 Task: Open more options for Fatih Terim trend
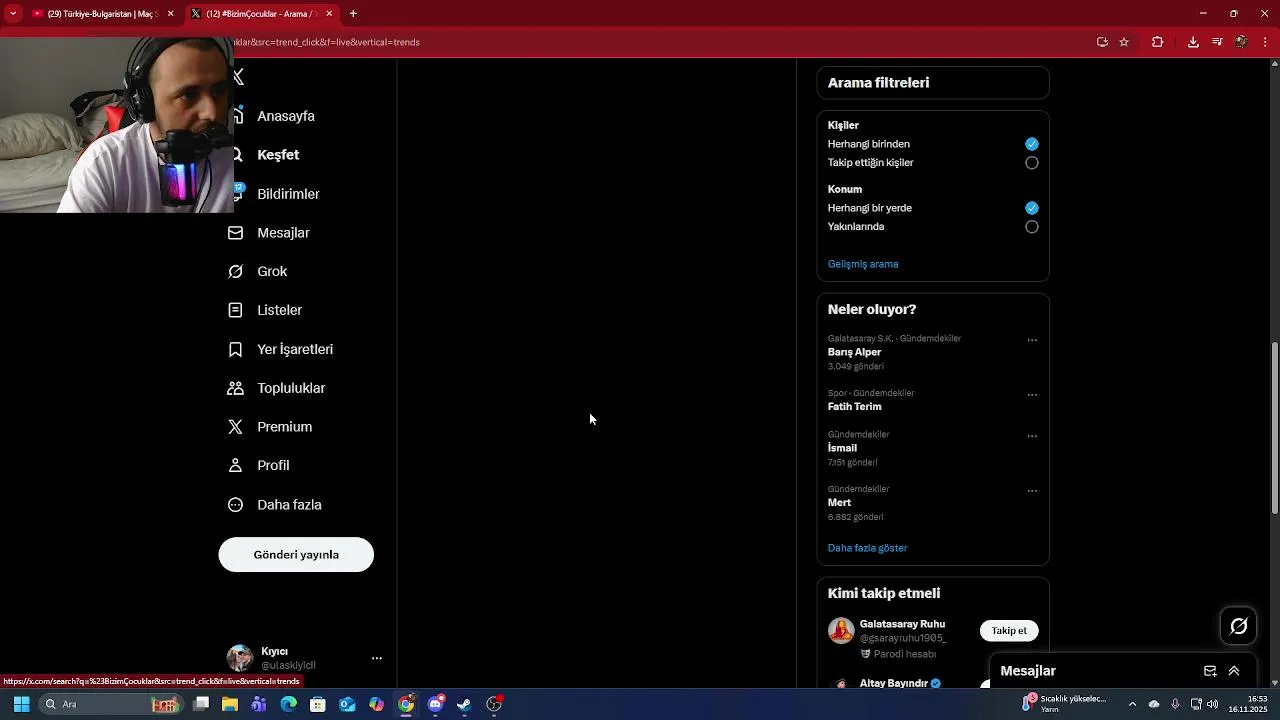[x=1032, y=395]
